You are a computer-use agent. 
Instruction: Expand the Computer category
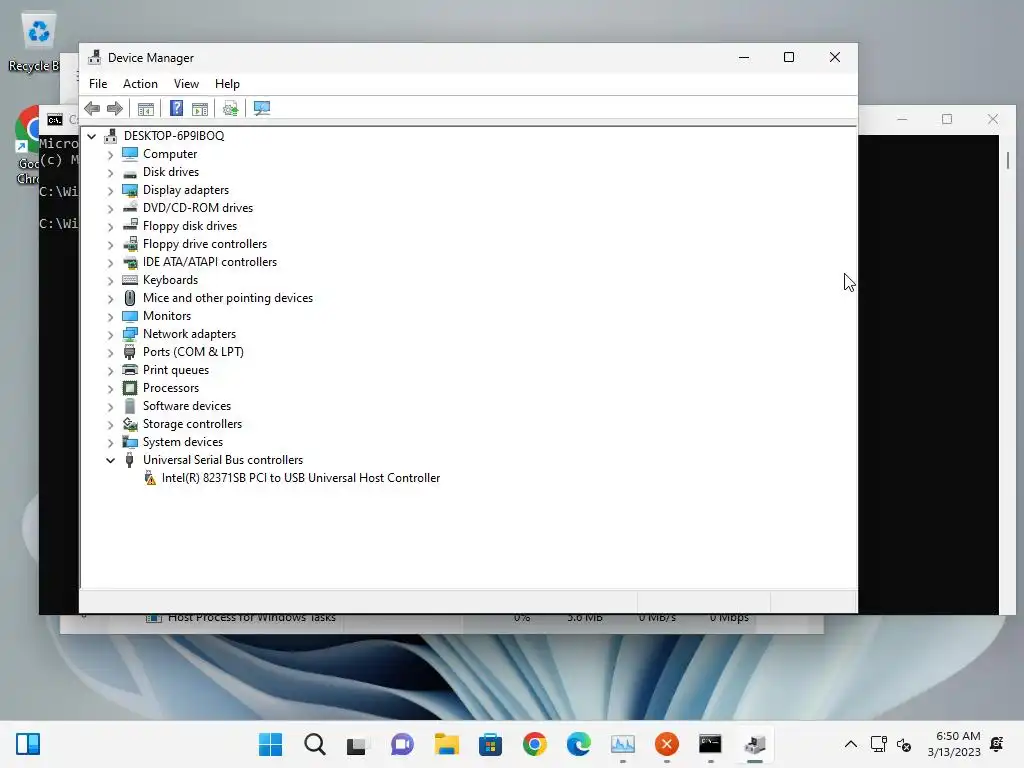(x=110, y=155)
